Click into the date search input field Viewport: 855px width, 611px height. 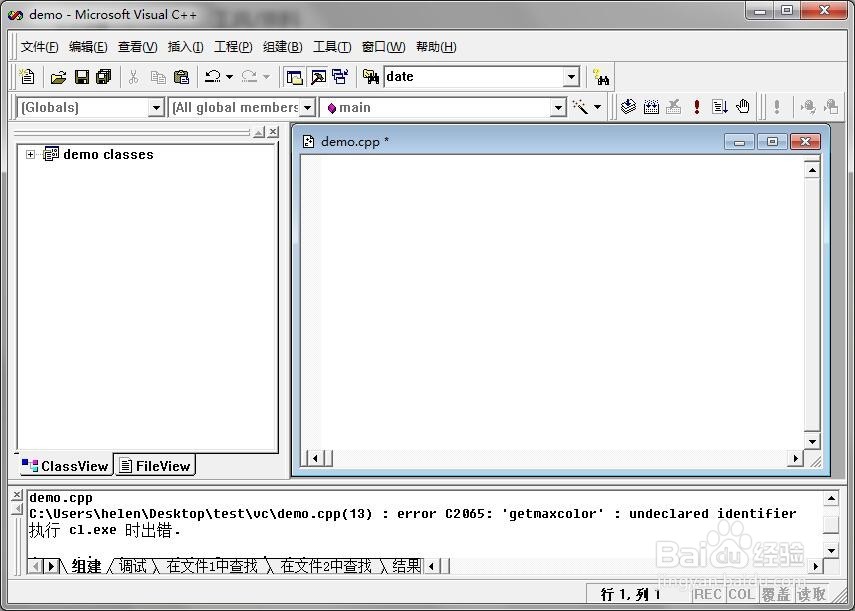coord(474,77)
